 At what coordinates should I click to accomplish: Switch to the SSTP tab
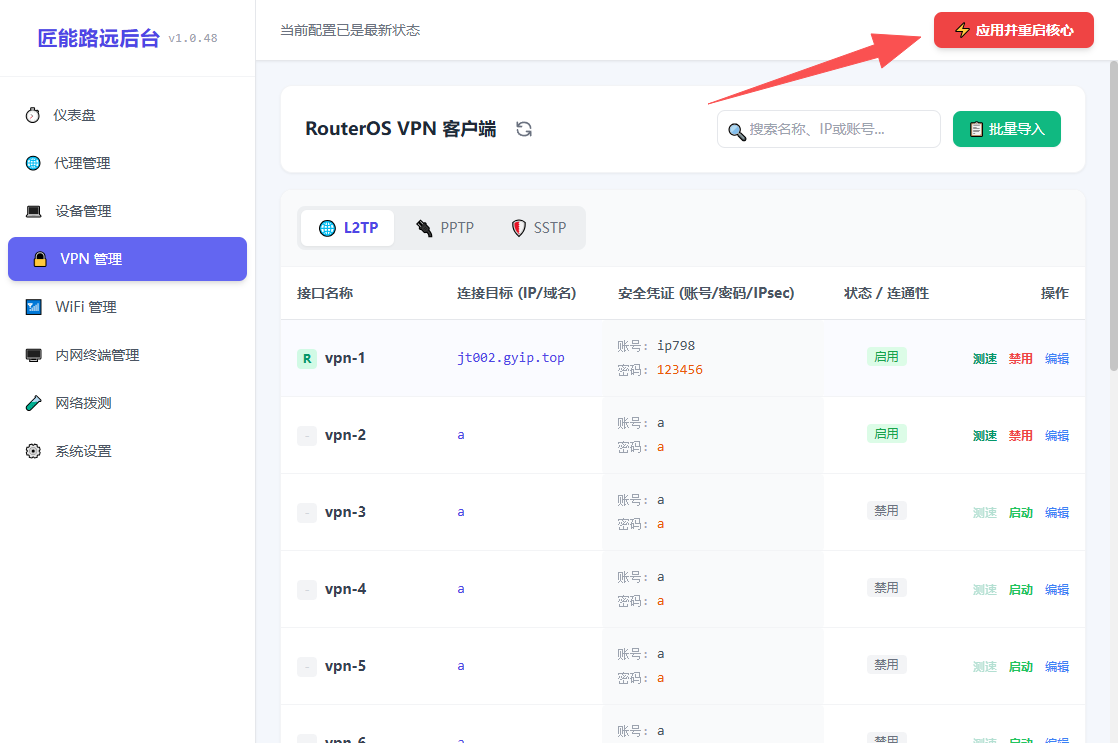[539, 228]
